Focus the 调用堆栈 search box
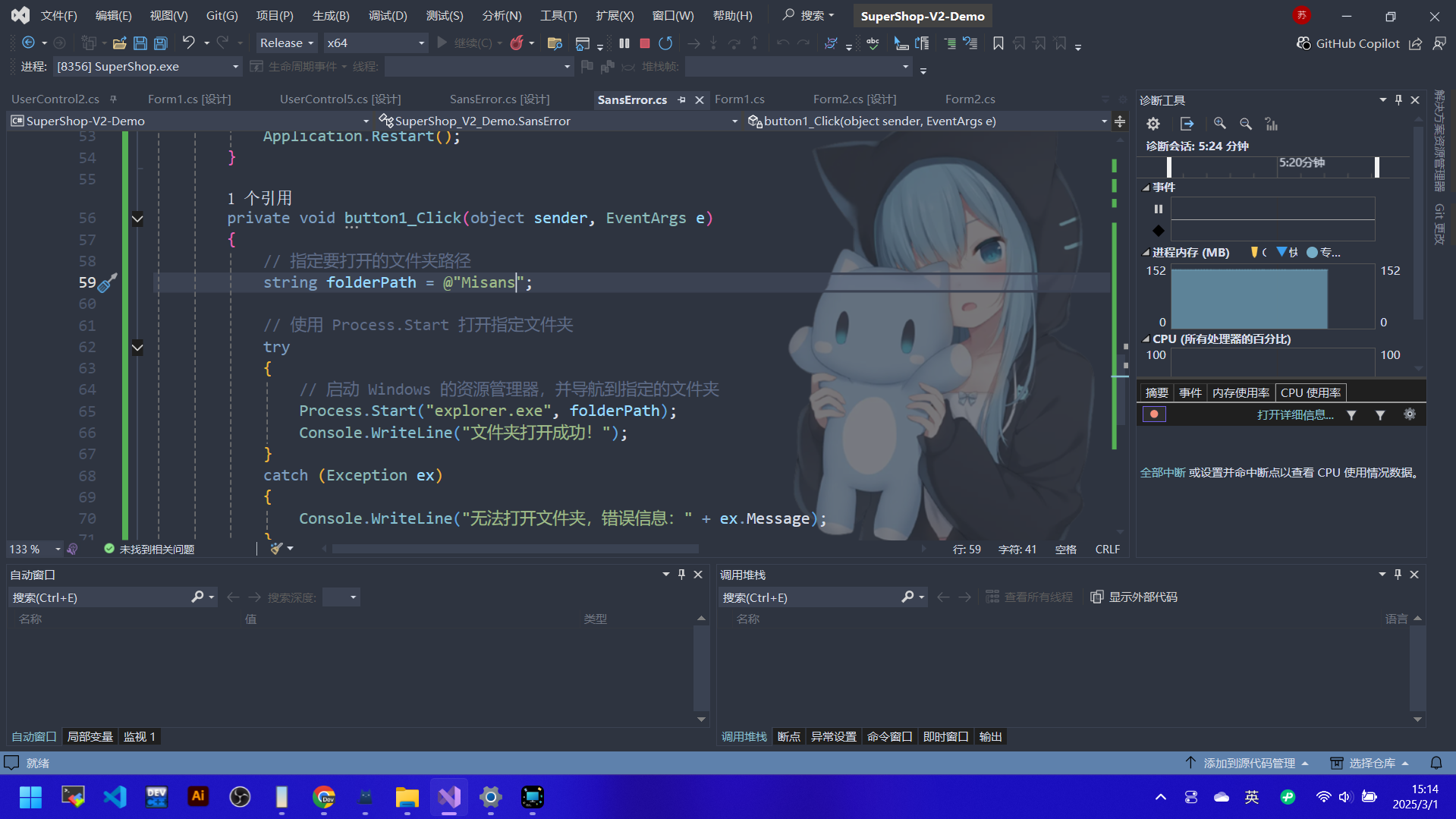Viewport: 1456px width, 819px height. click(810, 597)
